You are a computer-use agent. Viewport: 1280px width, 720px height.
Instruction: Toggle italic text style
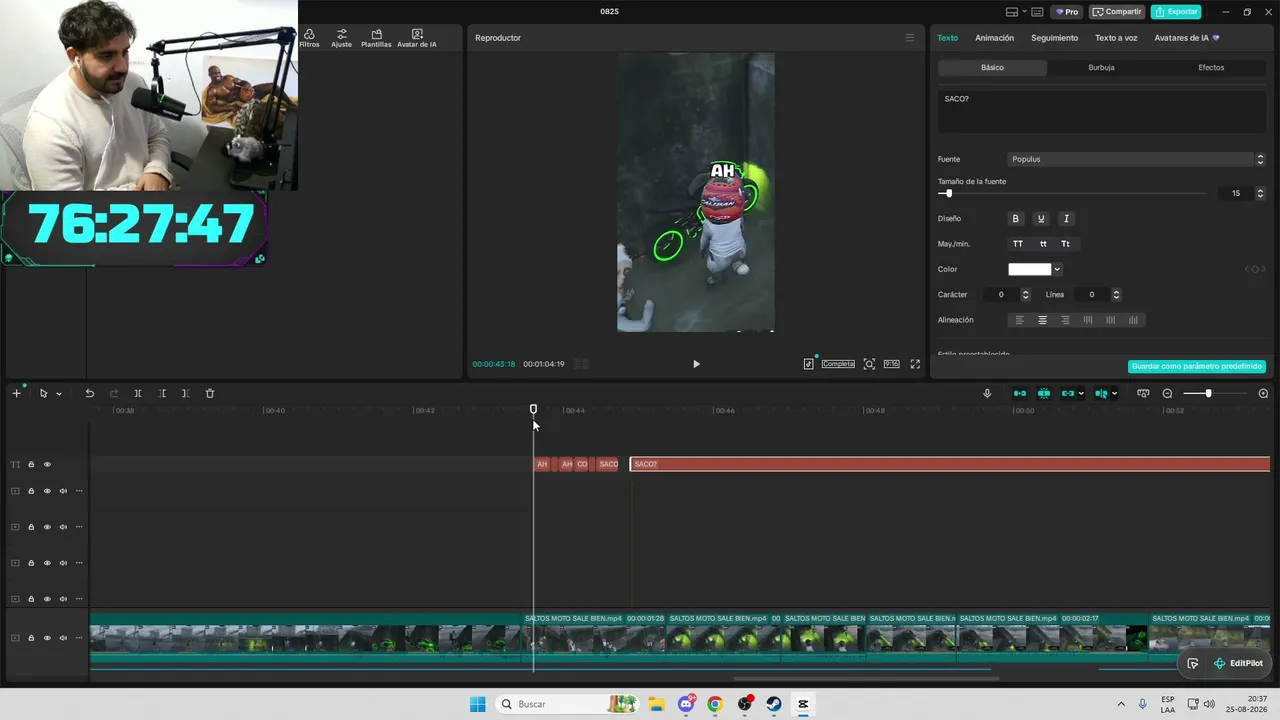coord(1066,219)
